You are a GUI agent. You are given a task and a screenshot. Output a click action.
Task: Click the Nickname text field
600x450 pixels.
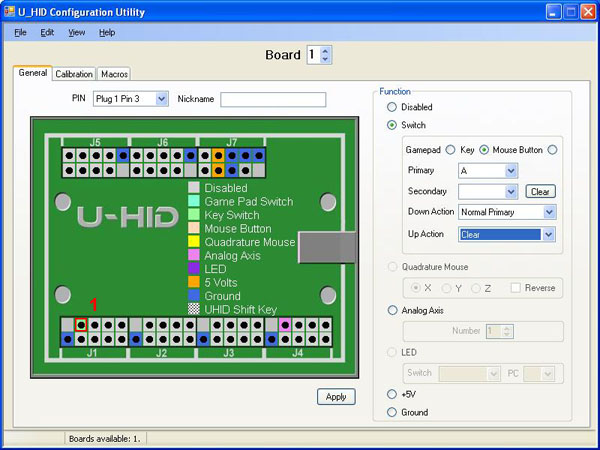pos(273,99)
